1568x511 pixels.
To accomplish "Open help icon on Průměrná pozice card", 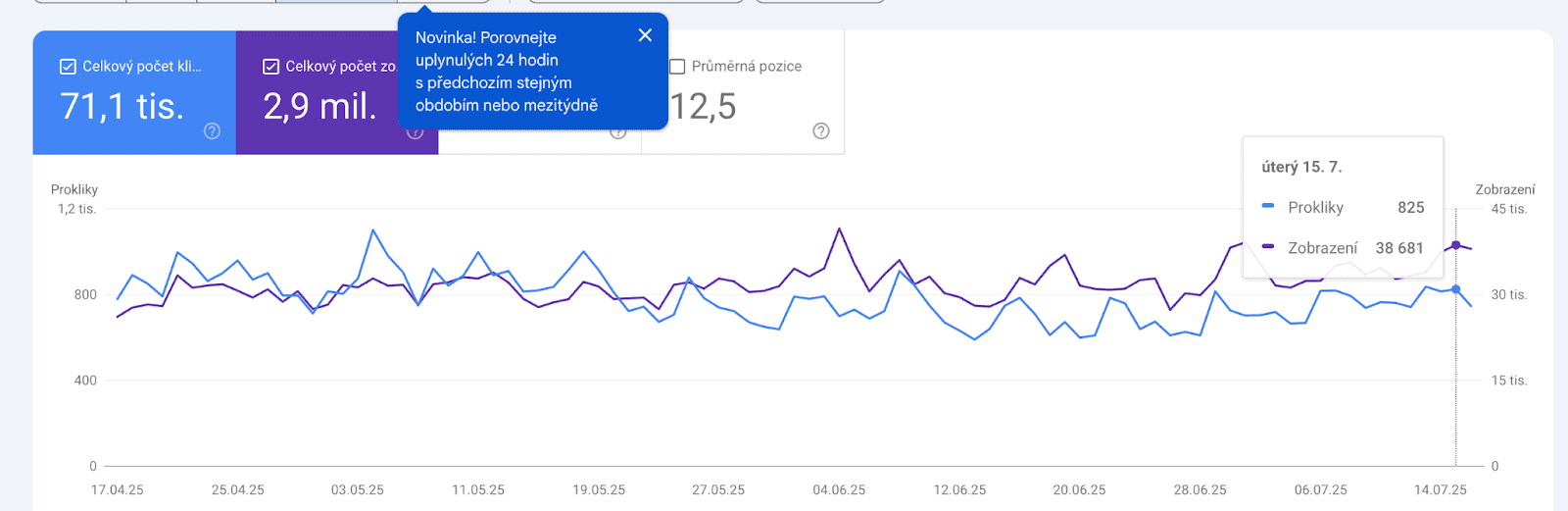I will coord(821,131).
